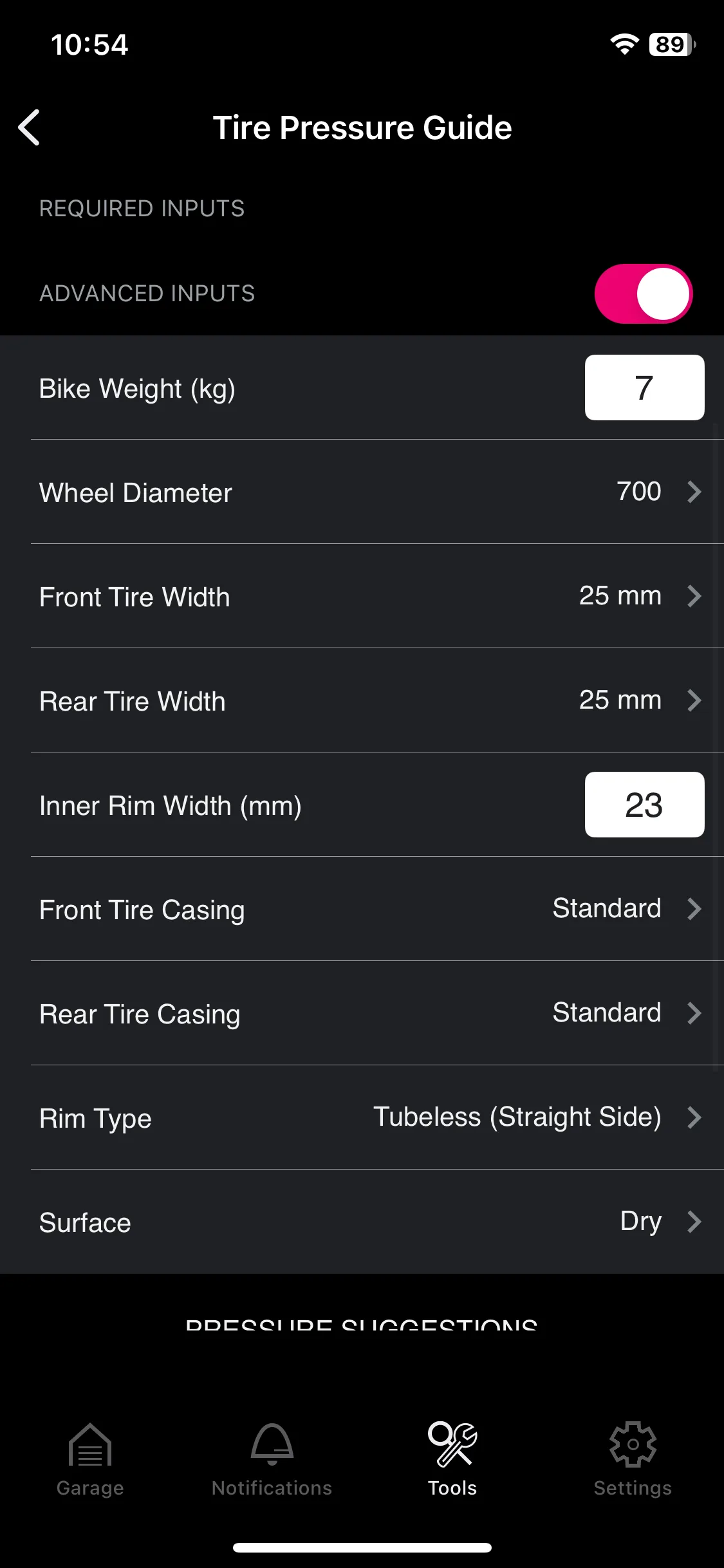
Task: Tap the status bar clock
Action: [89, 44]
